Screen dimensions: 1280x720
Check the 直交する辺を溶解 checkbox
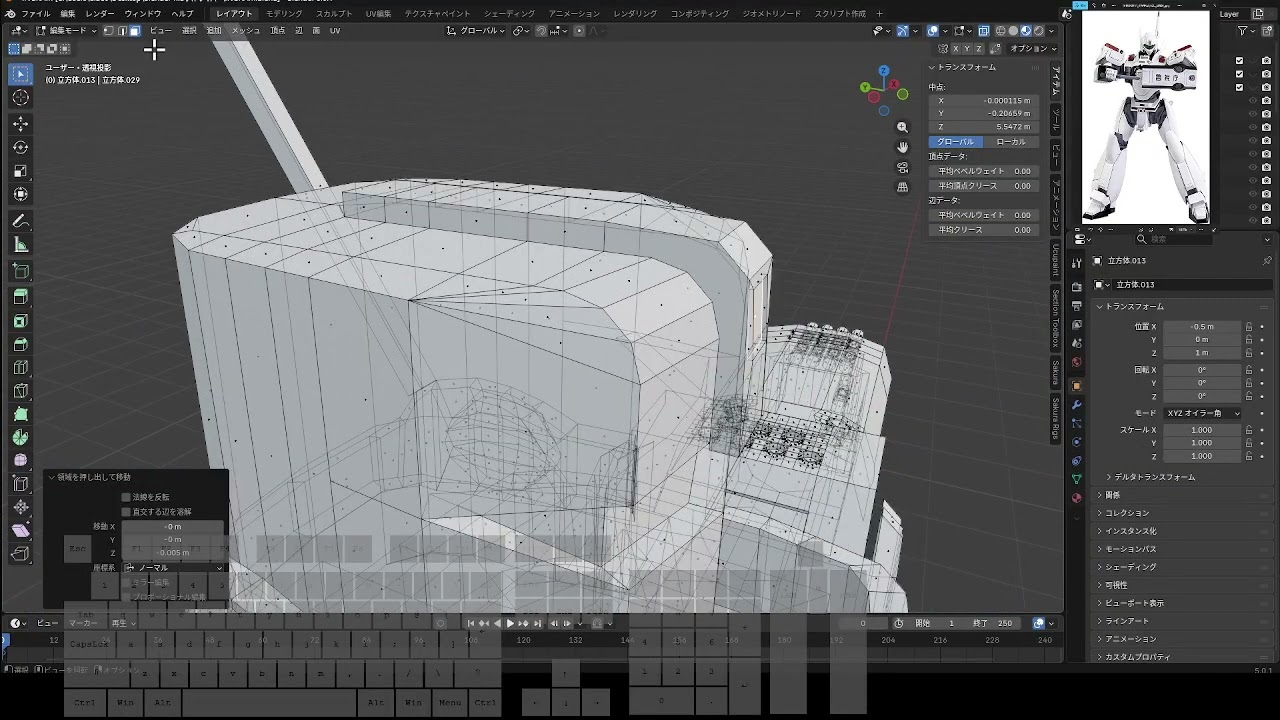coord(126,511)
